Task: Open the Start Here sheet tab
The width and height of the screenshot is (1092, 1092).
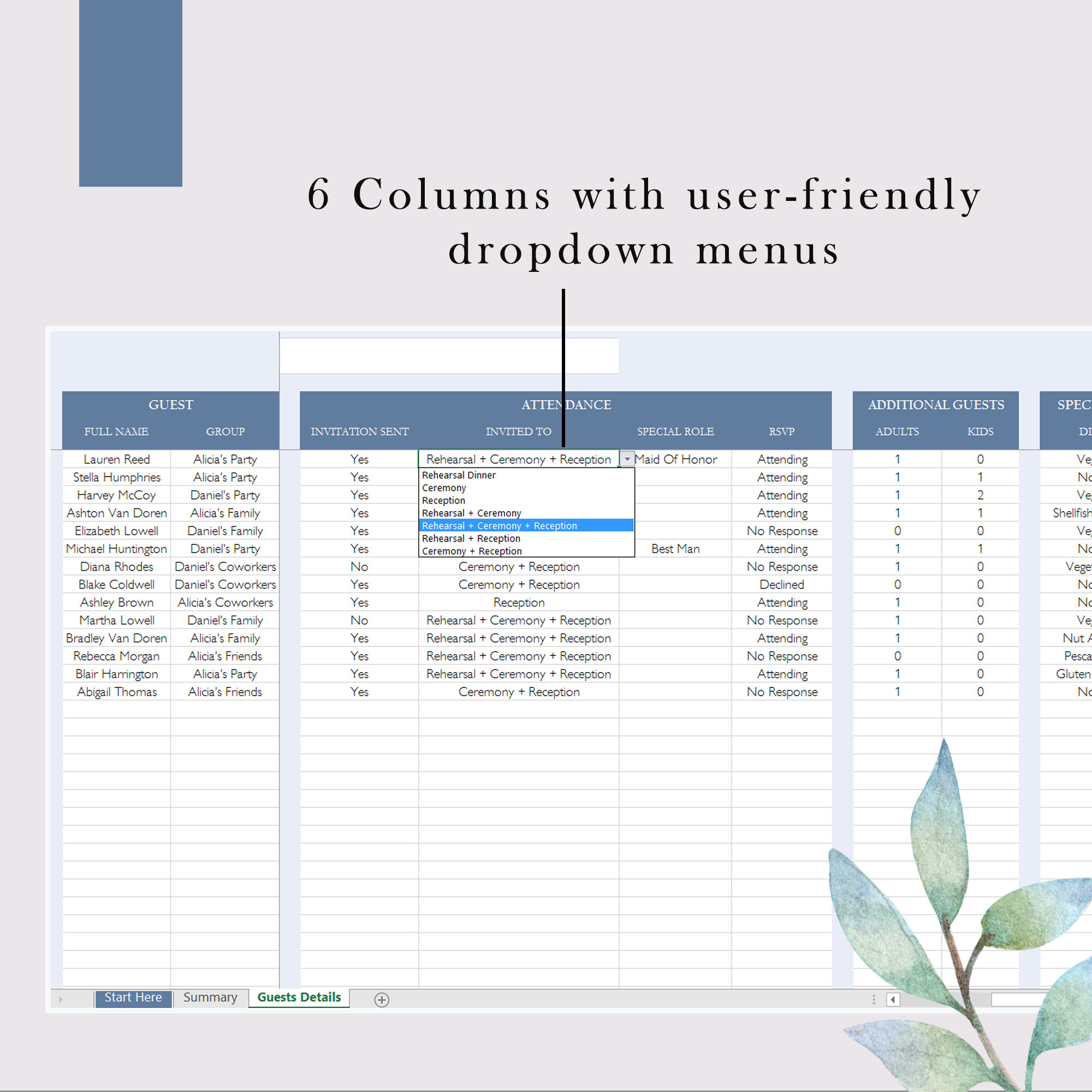Action: pos(133,997)
